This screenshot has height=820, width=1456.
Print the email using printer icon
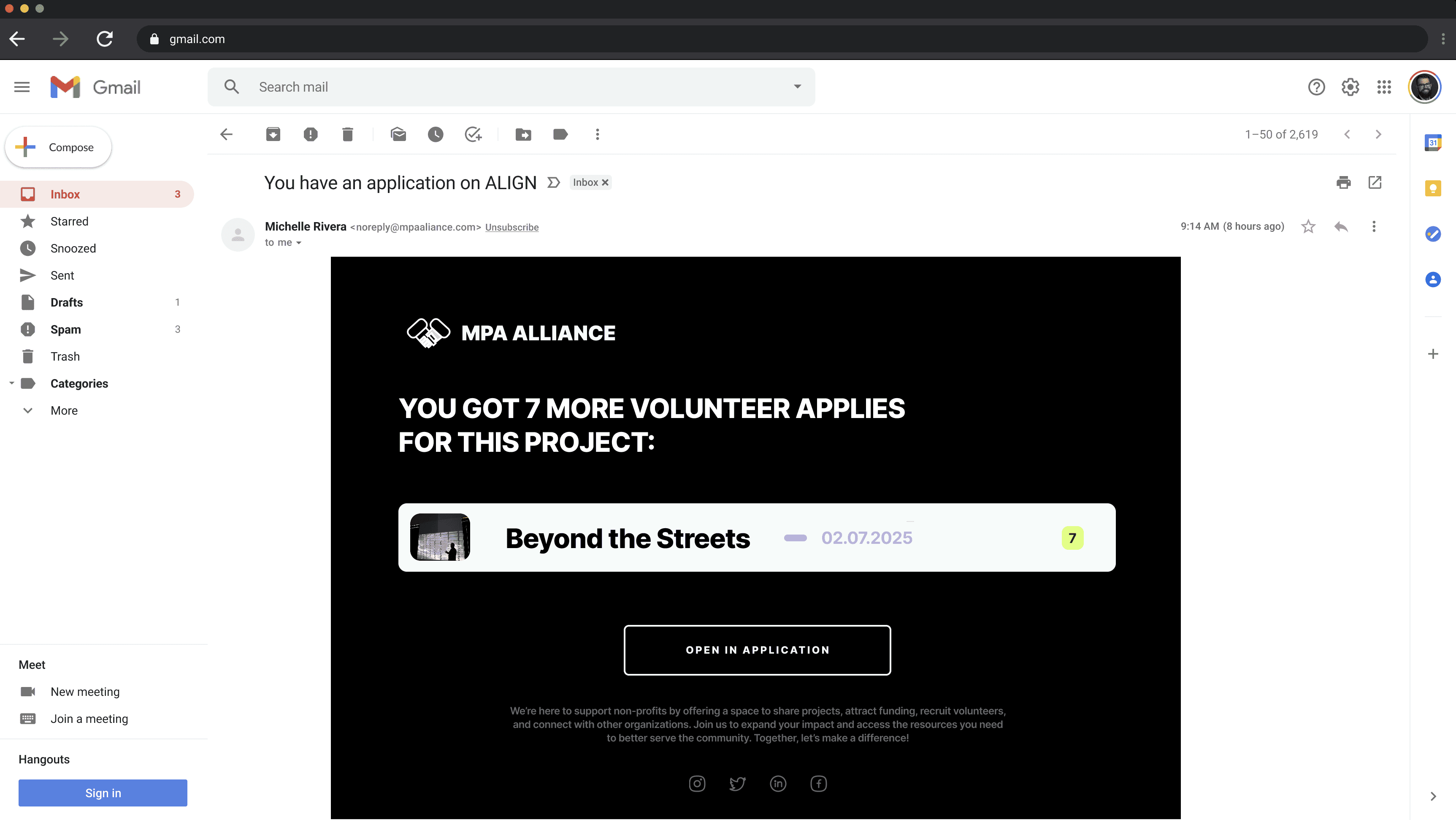[1343, 183]
